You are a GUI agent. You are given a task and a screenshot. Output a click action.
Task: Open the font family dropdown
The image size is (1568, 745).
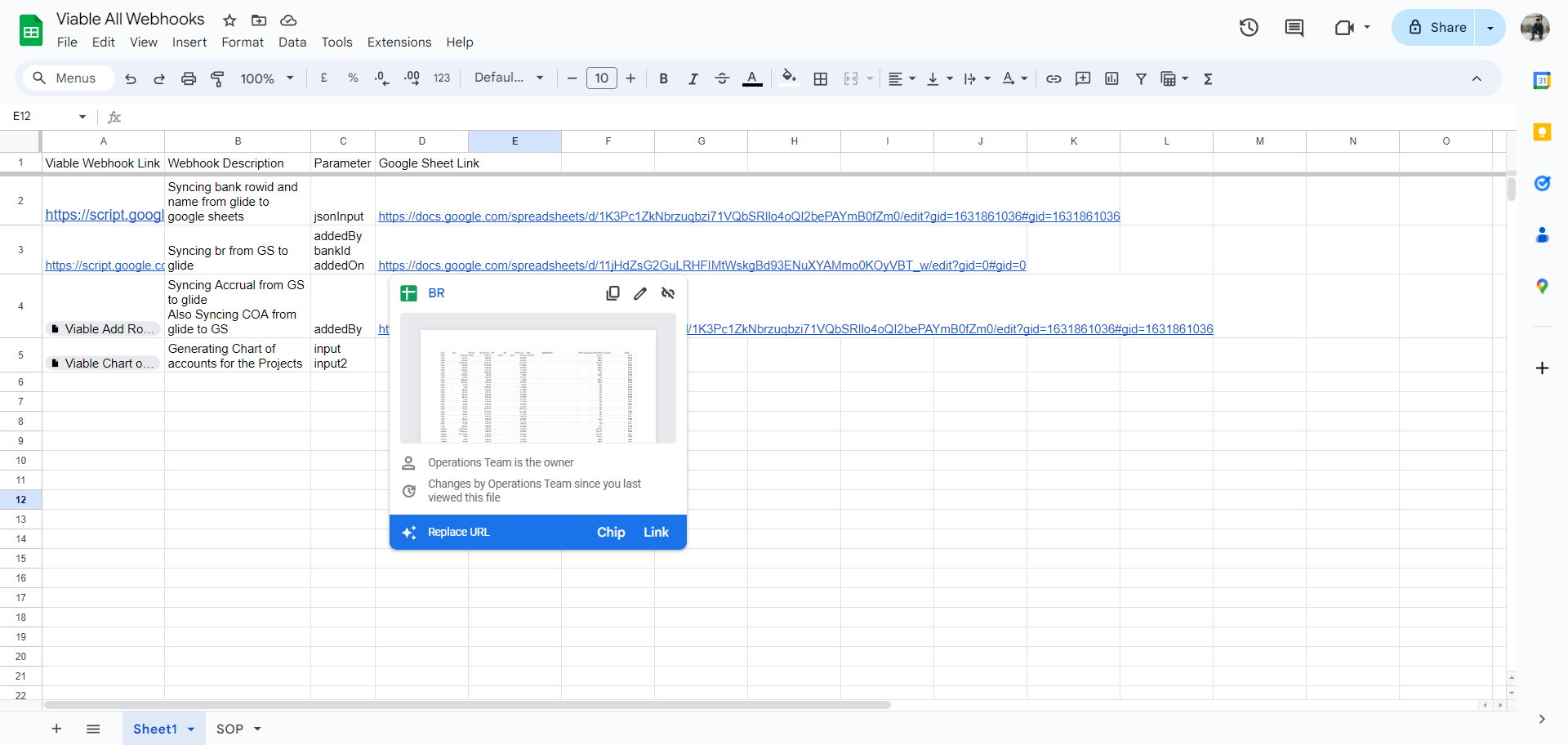click(x=509, y=78)
